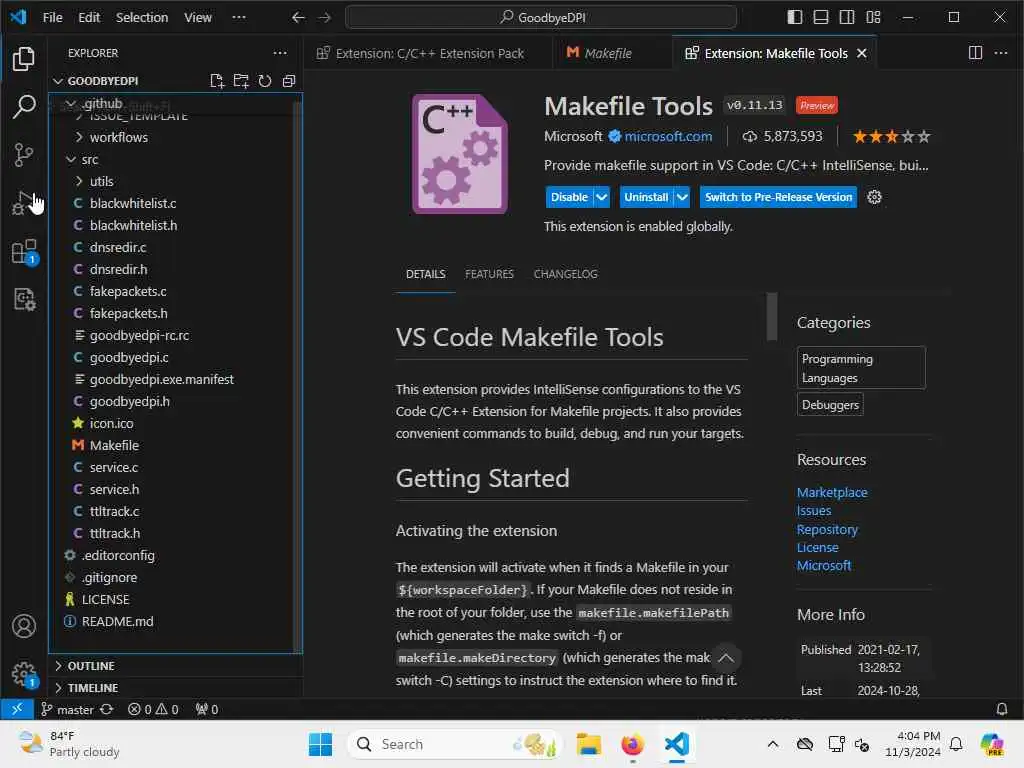The height and width of the screenshot is (768, 1024).
Task: Click Switch to Pre-Release Version
Action: pyautogui.click(x=778, y=197)
